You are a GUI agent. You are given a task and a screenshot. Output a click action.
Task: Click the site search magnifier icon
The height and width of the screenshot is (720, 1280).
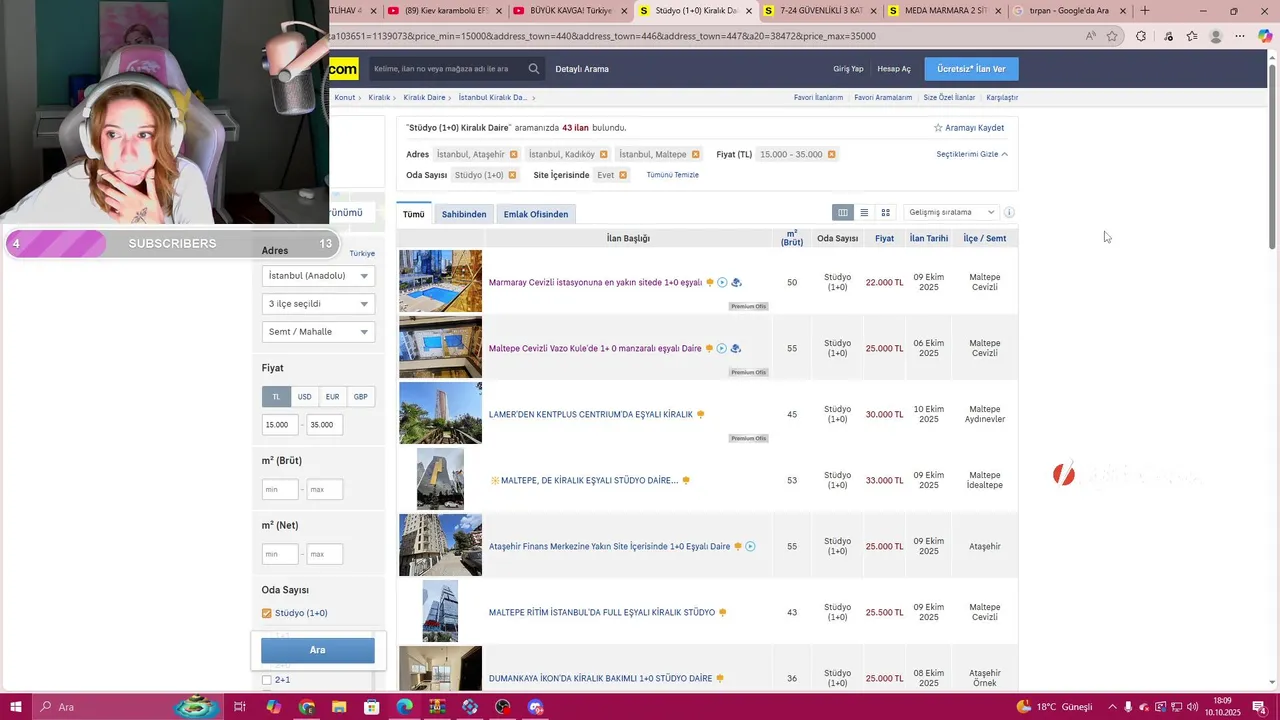(534, 69)
